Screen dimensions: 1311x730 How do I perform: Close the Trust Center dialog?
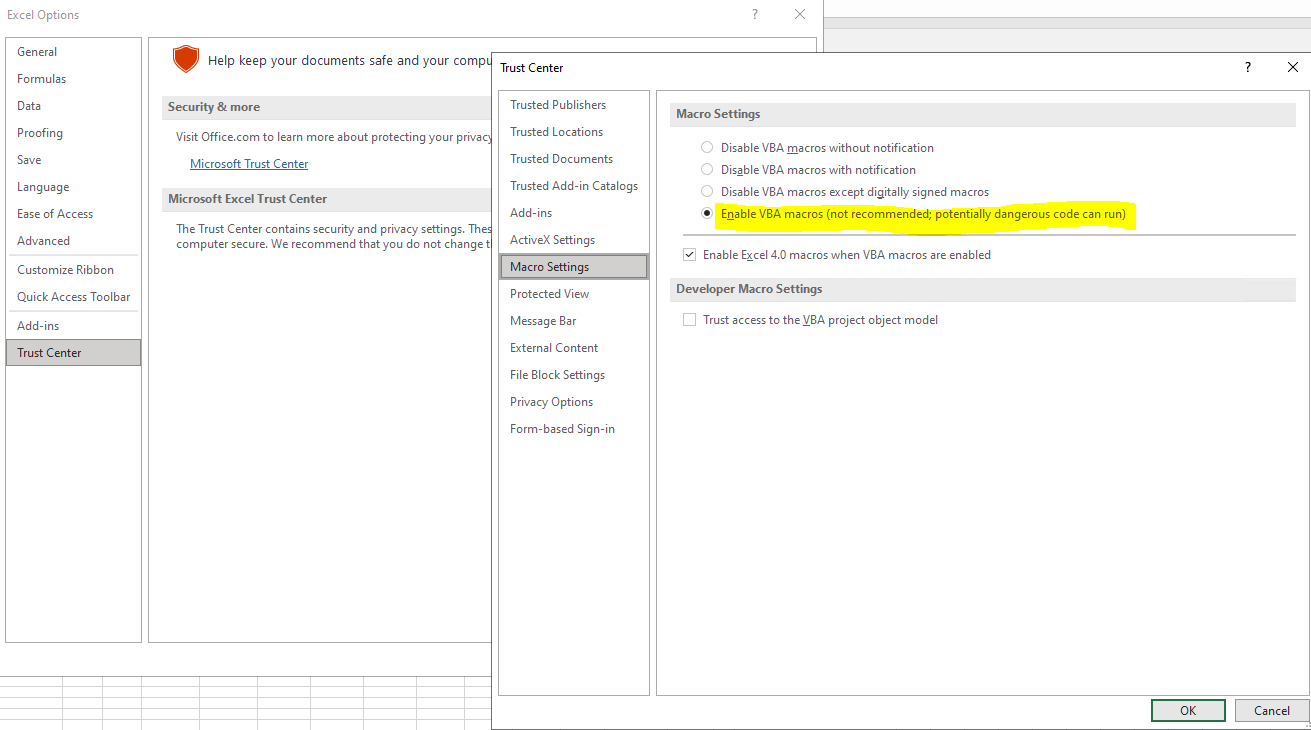coord(1292,68)
